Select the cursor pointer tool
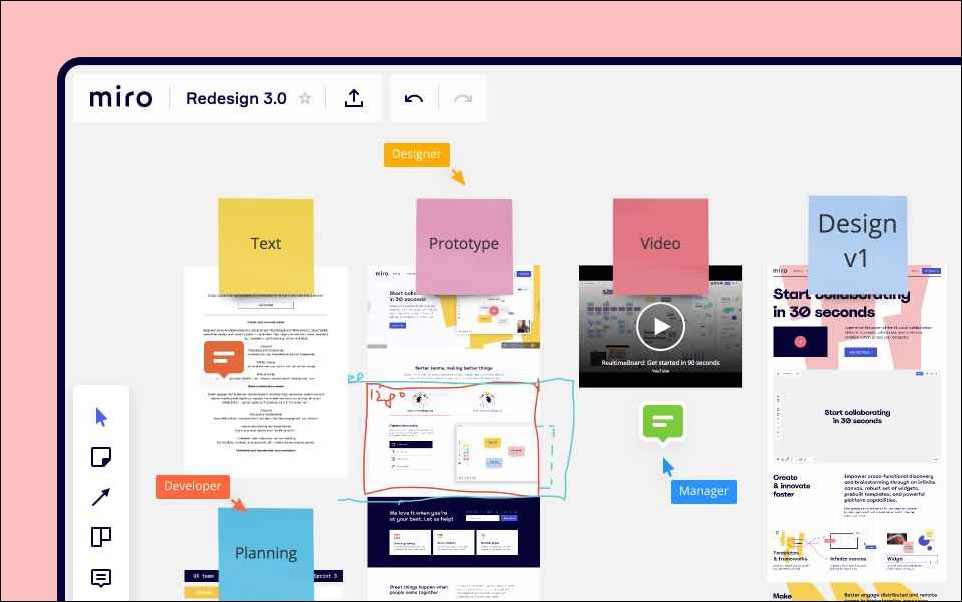962x602 pixels. coord(101,417)
